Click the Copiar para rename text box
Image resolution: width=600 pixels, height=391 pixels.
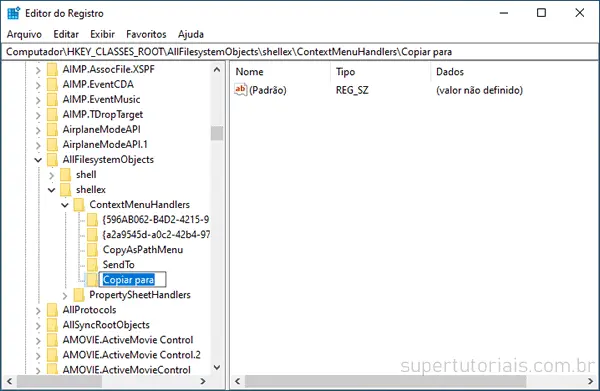click(132, 280)
